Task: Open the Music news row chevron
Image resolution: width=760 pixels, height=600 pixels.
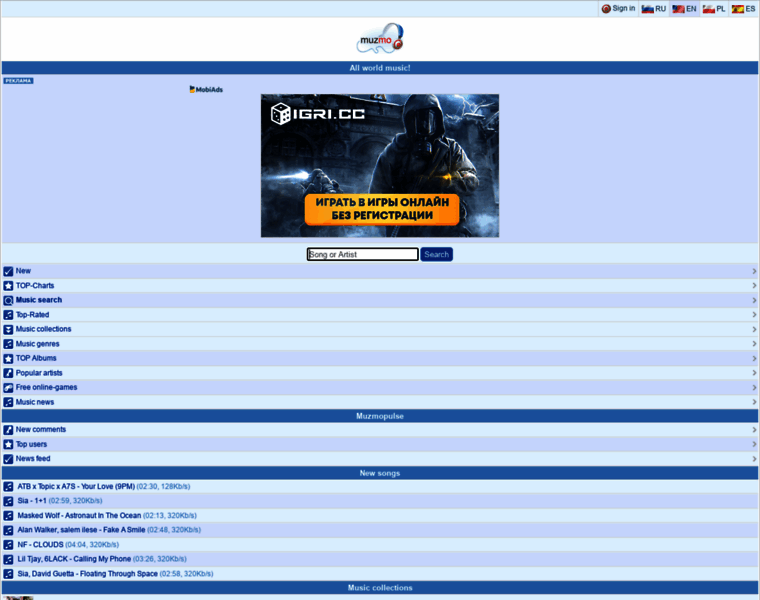Action: tap(754, 402)
